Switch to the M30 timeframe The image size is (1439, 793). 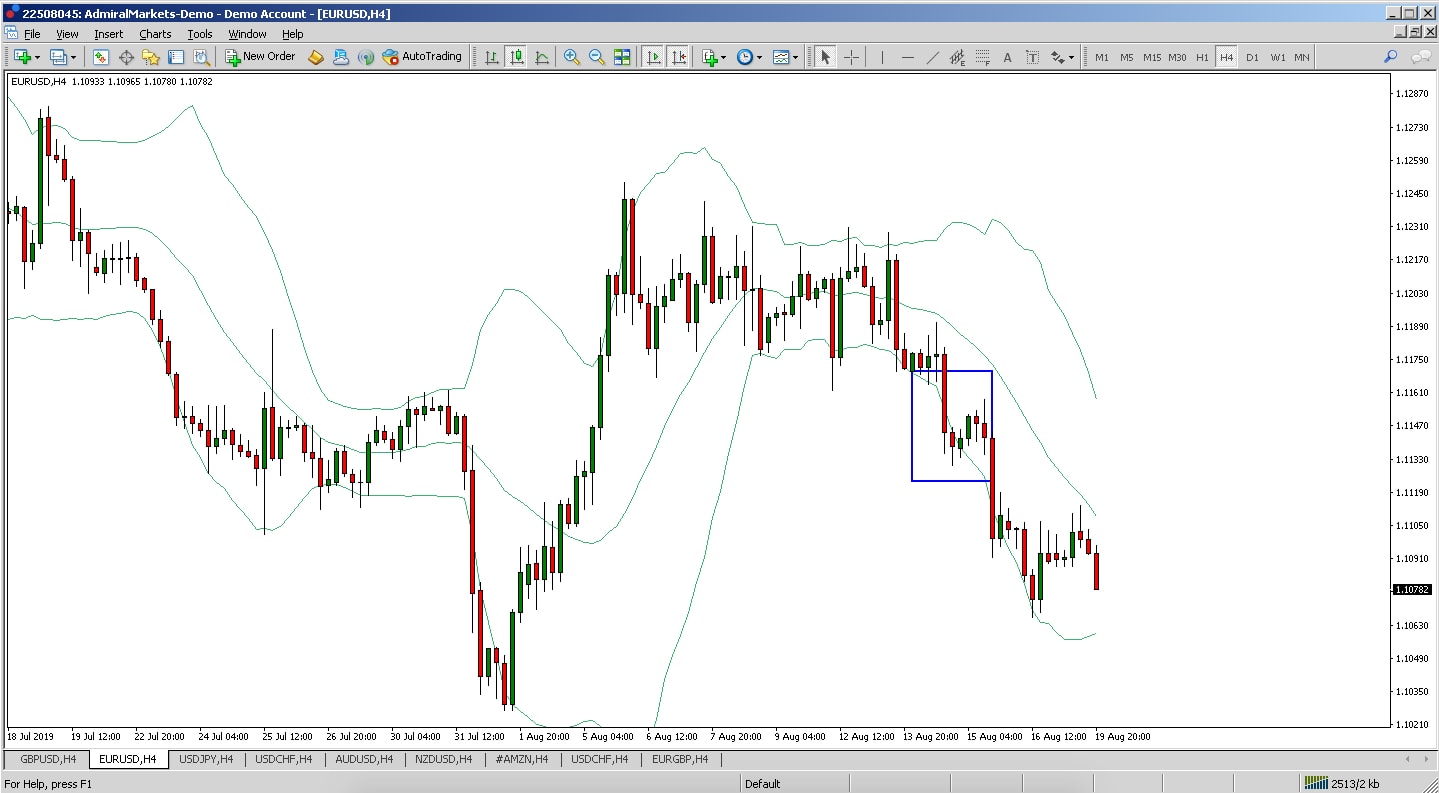pos(1177,57)
